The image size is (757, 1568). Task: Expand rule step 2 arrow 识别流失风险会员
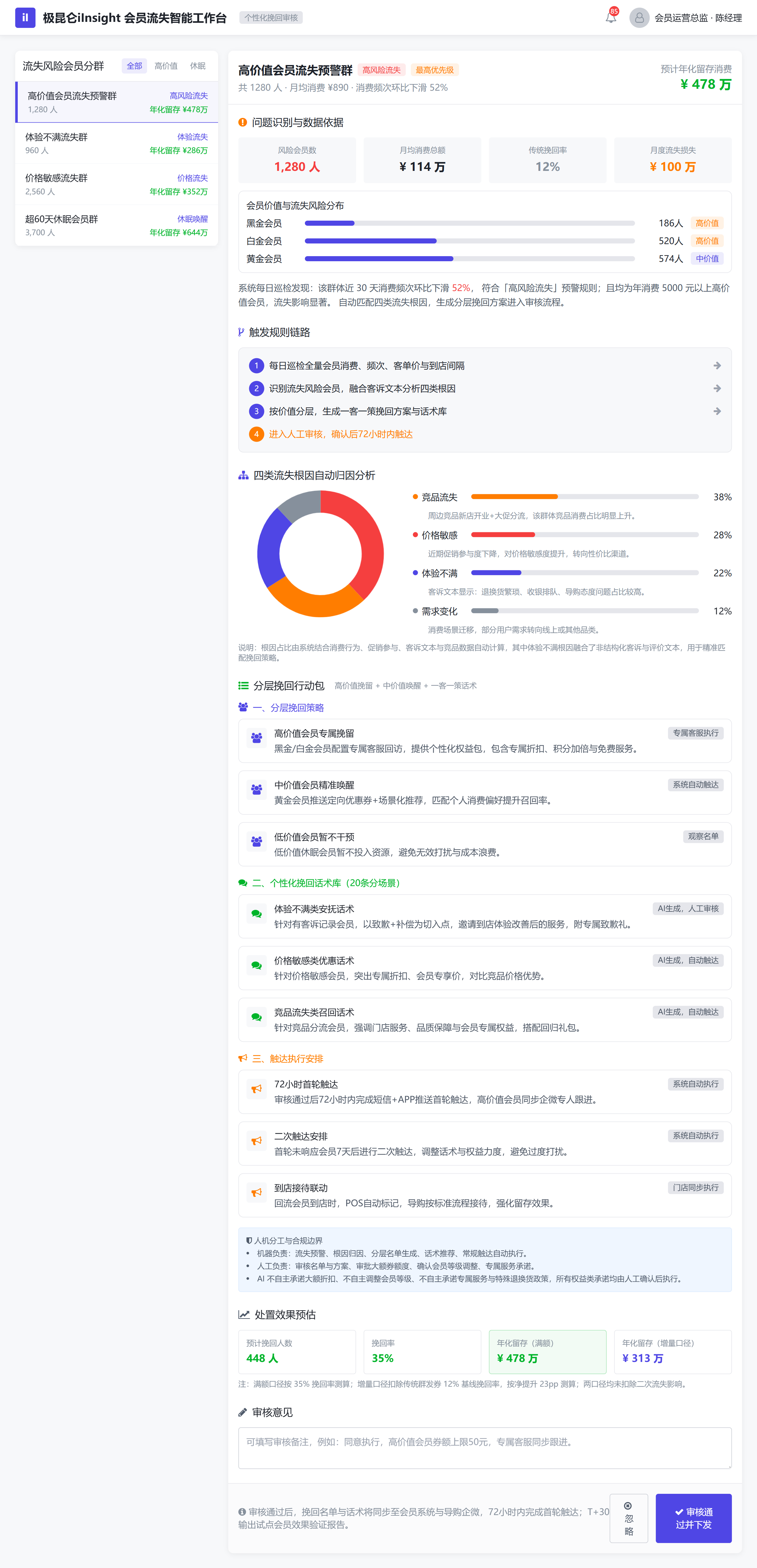point(717,388)
